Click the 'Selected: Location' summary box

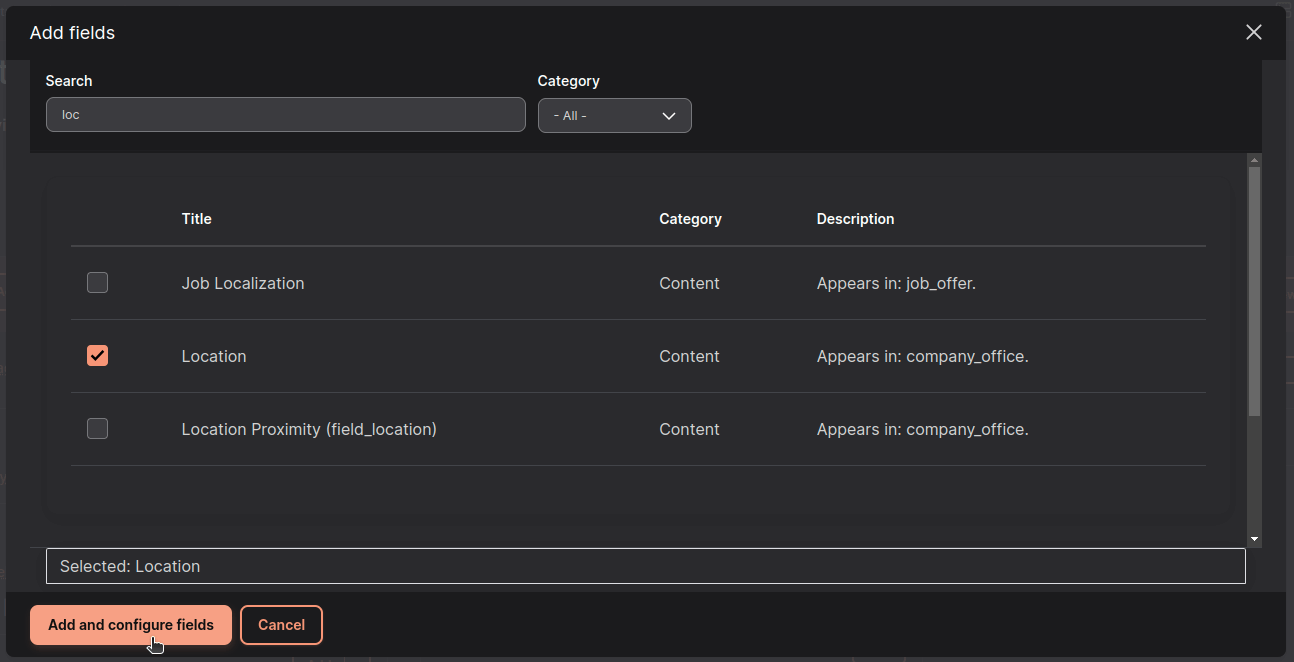pyautogui.click(x=645, y=566)
